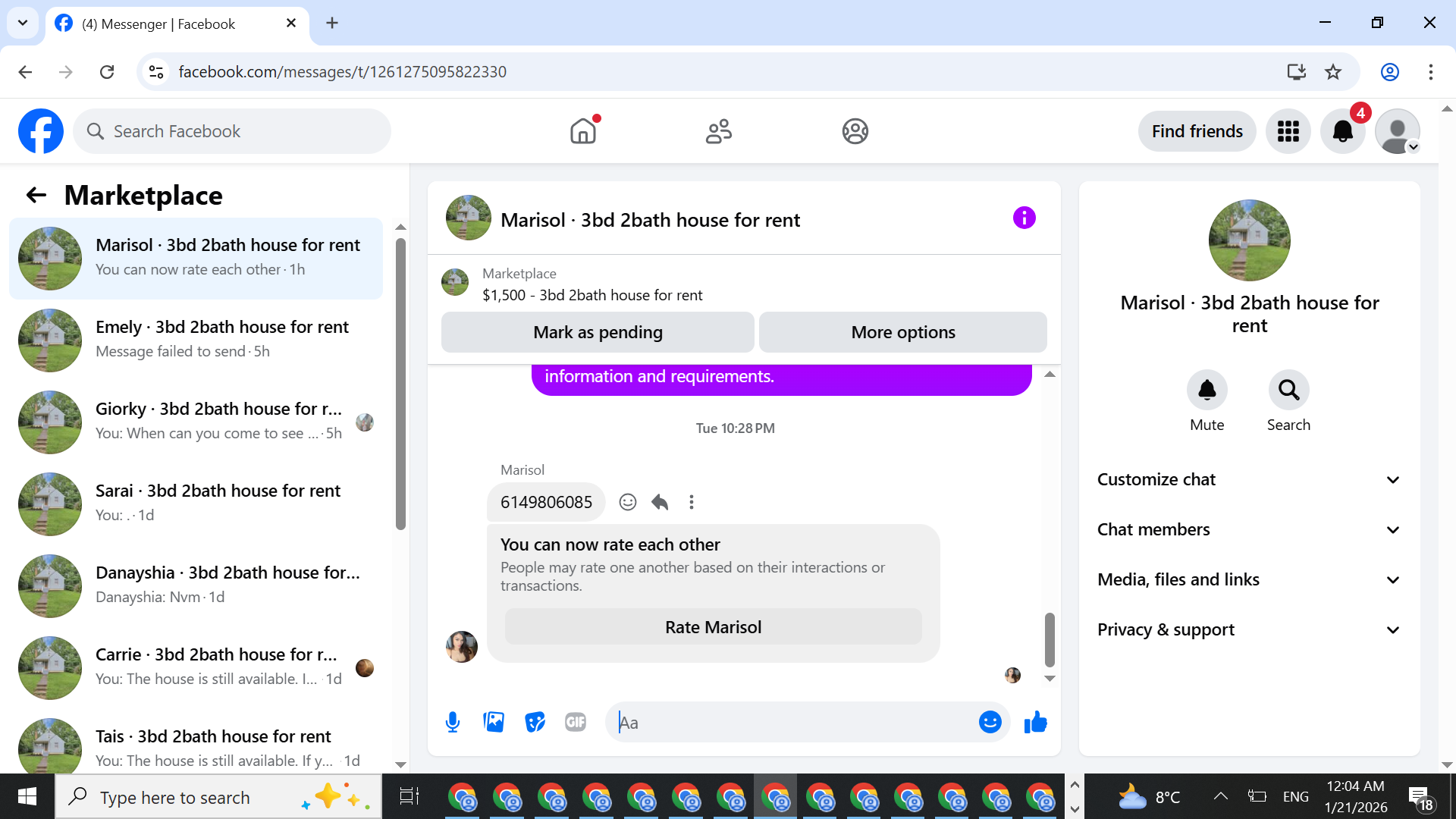Send a voice clip with microphone icon
The image size is (1456, 819).
coord(453,723)
